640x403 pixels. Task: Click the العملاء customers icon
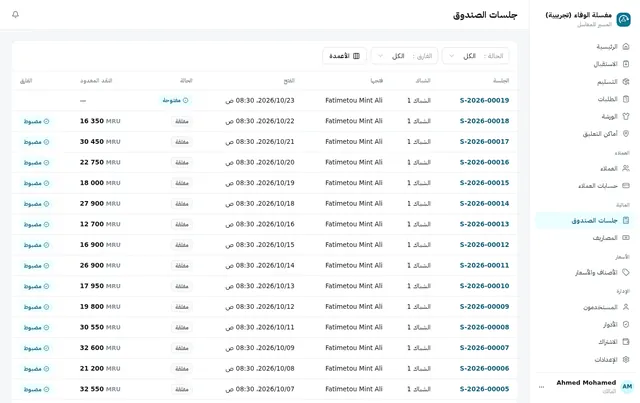tap(626, 168)
